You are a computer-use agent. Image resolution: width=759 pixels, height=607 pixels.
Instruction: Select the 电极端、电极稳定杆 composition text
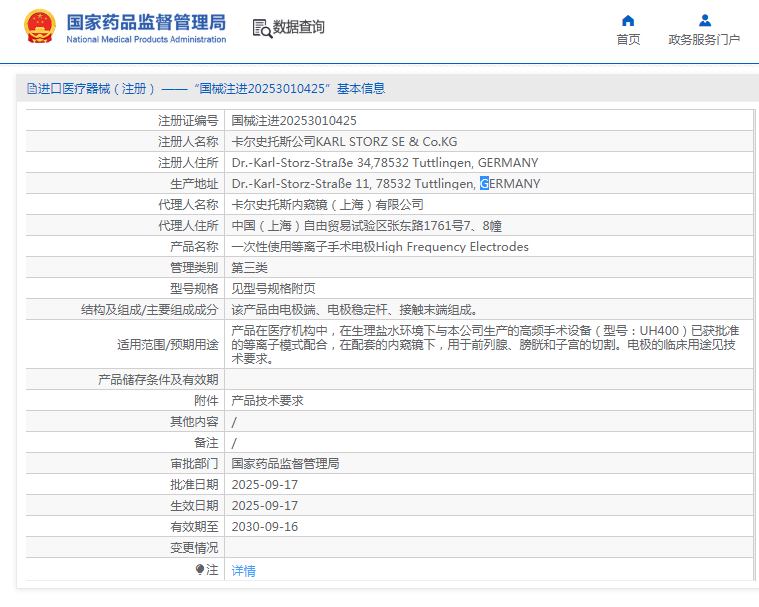[355, 310]
